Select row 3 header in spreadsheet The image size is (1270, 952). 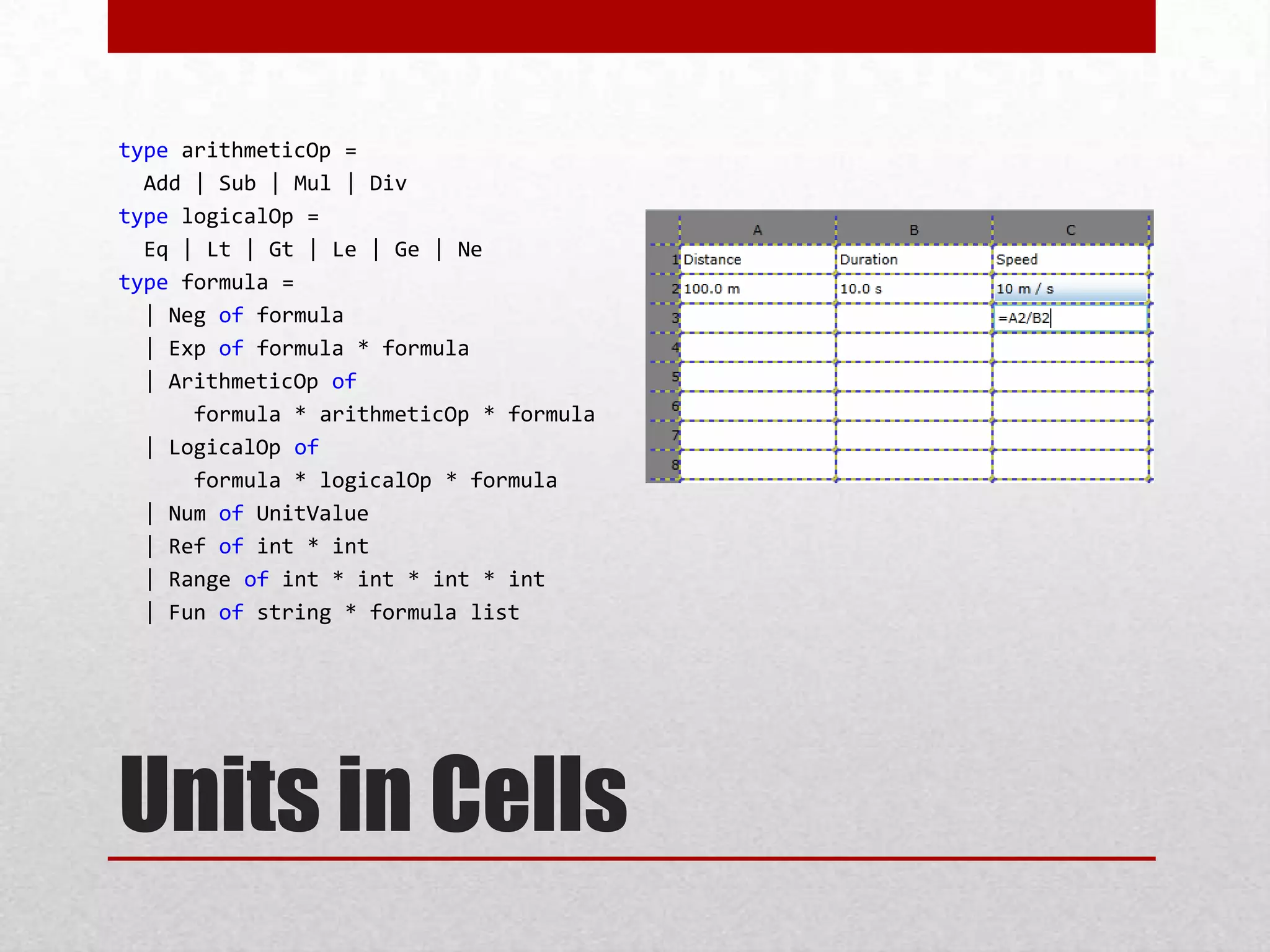coord(663,318)
